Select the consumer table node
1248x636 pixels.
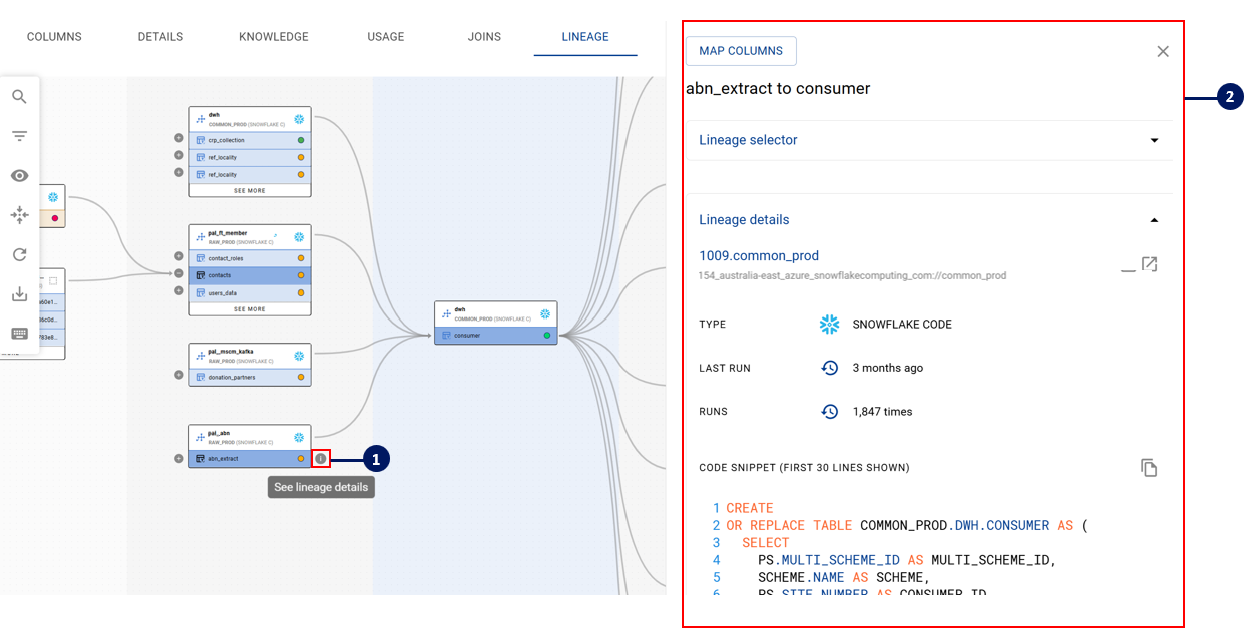(x=495, y=336)
